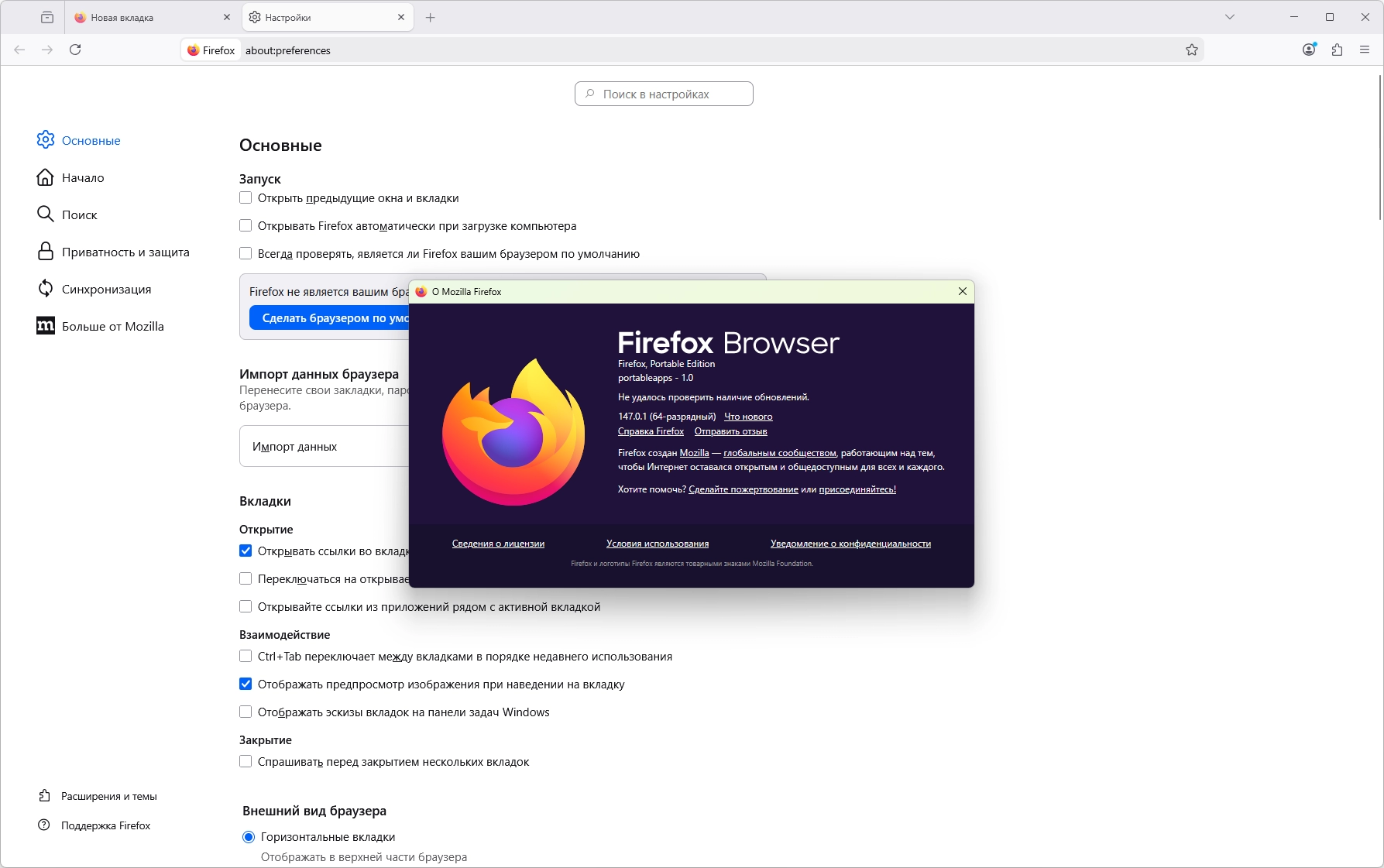Close the Настройки tab
This screenshot has height=868, width=1384.
tap(401, 17)
